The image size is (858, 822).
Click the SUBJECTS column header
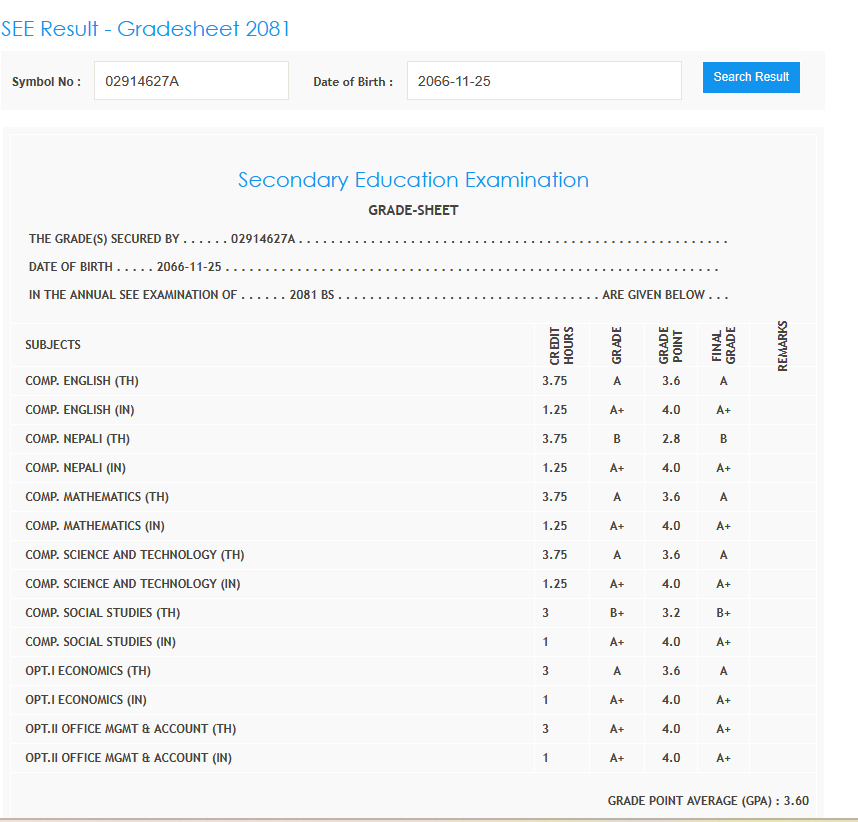[x=53, y=345]
